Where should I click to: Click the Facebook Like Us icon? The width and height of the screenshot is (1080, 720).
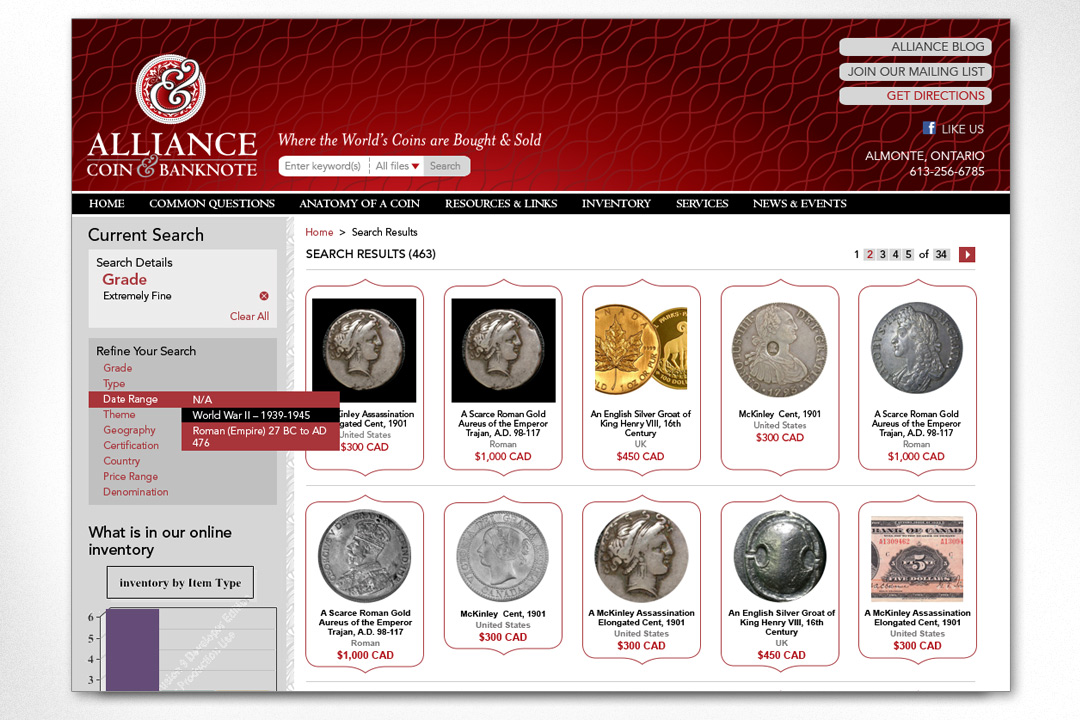coord(929,128)
